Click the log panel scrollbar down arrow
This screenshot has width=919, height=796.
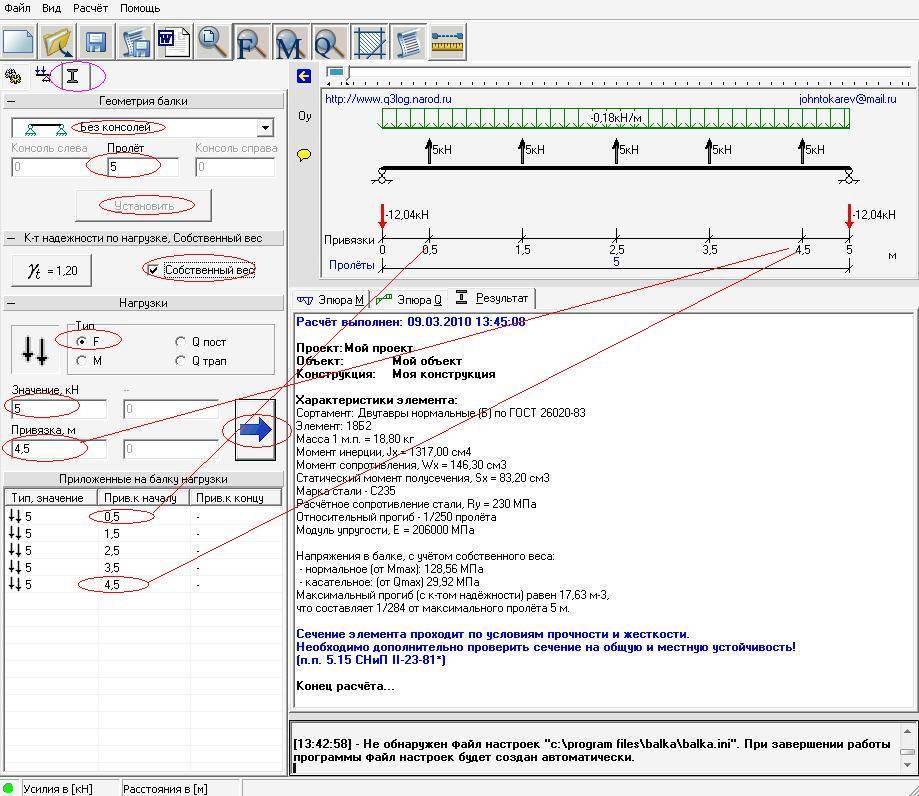click(908, 765)
